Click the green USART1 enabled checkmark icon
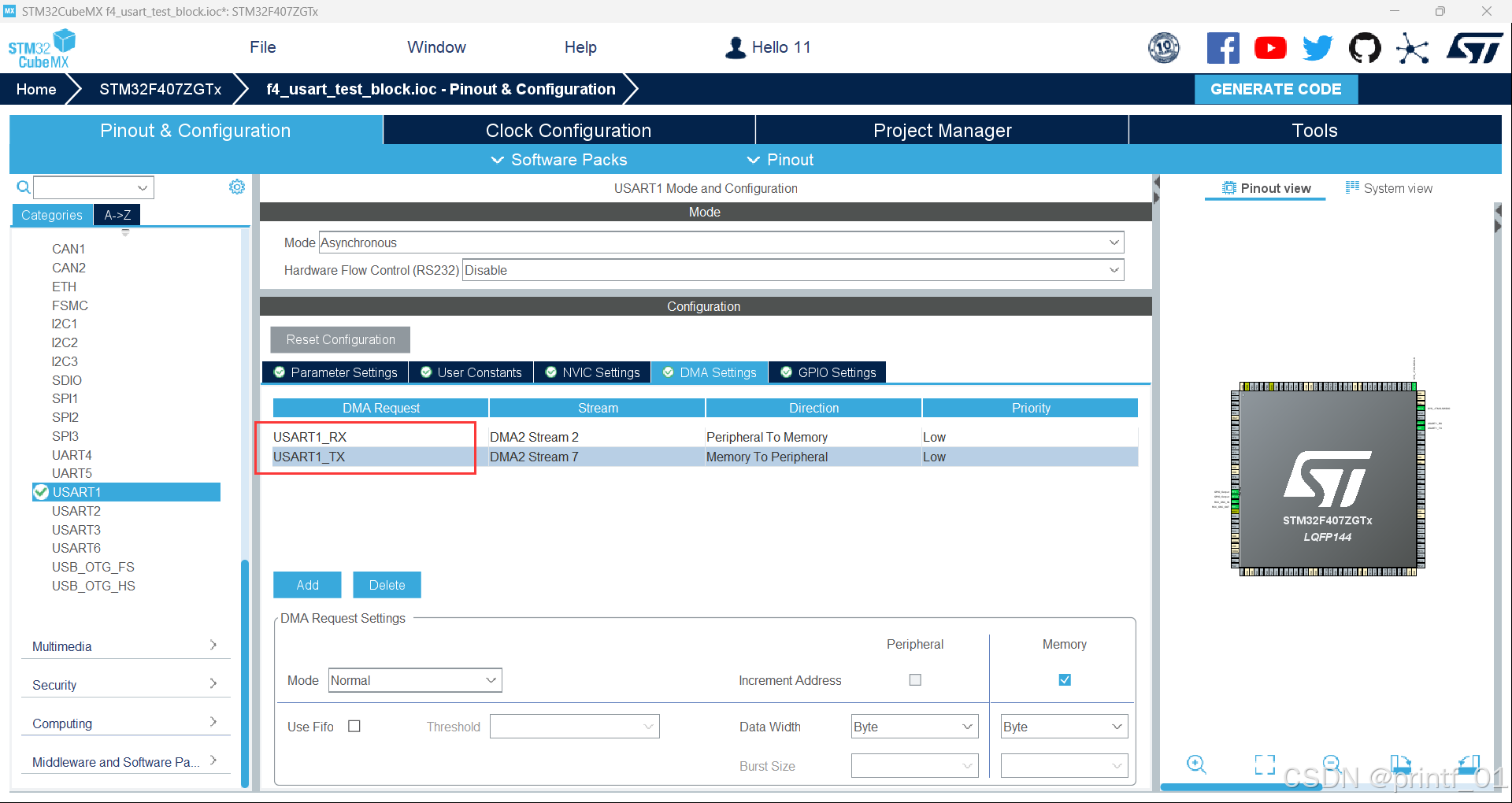1512x803 pixels. [x=41, y=492]
